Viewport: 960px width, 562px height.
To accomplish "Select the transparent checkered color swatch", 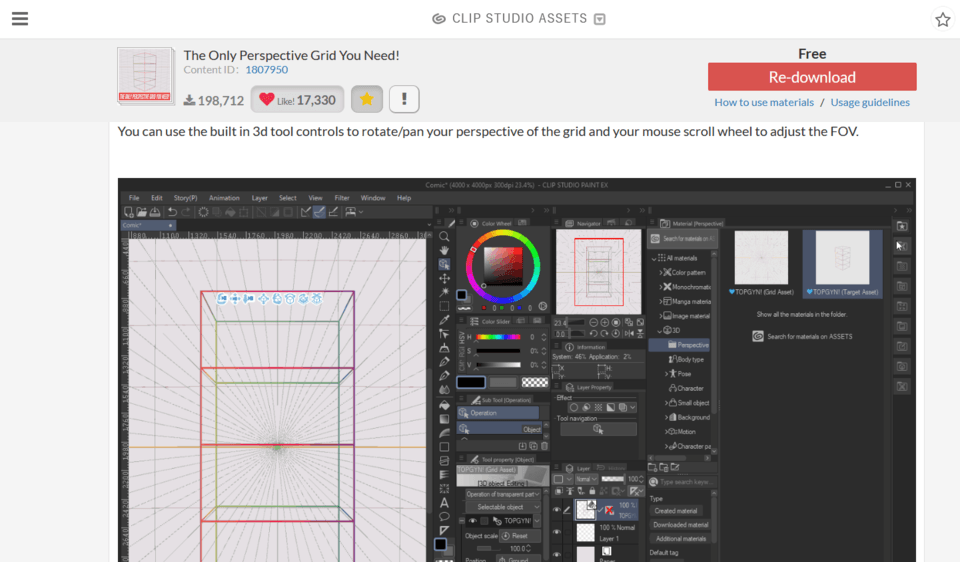I will (534, 383).
